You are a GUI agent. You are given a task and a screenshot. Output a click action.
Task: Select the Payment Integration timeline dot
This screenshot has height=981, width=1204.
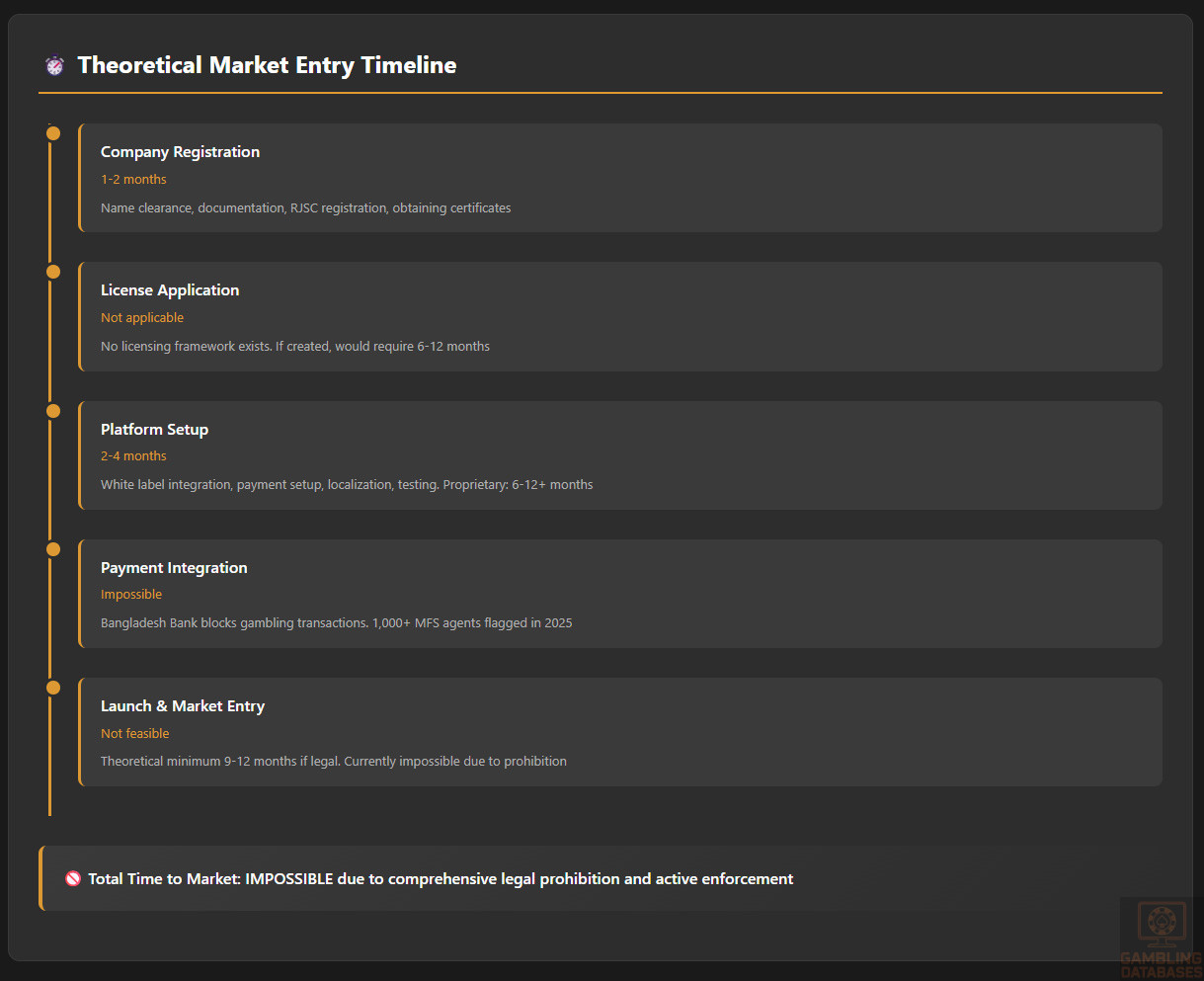click(x=53, y=549)
